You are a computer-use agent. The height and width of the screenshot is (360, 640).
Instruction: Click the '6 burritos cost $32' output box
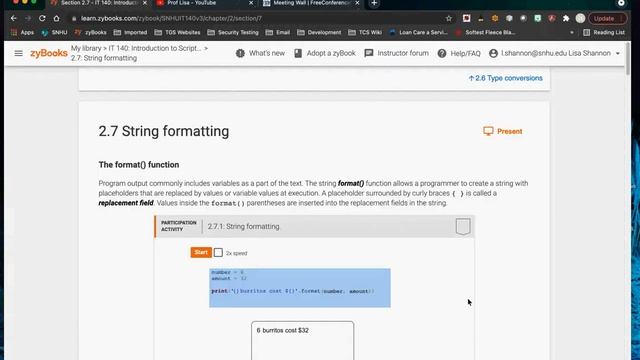coord(302,340)
